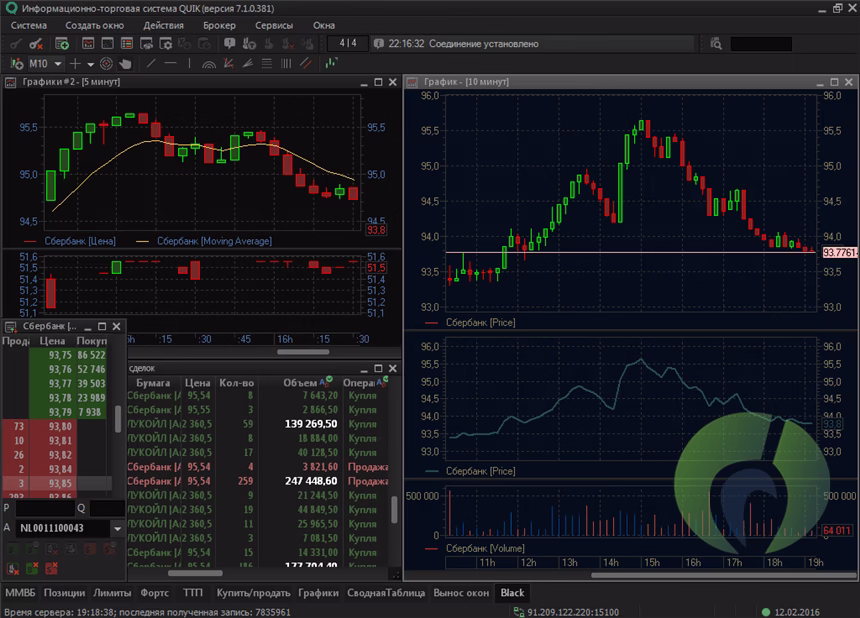Open the Сервисы menu
This screenshot has width=860, height=618.
tap(274, 25)
